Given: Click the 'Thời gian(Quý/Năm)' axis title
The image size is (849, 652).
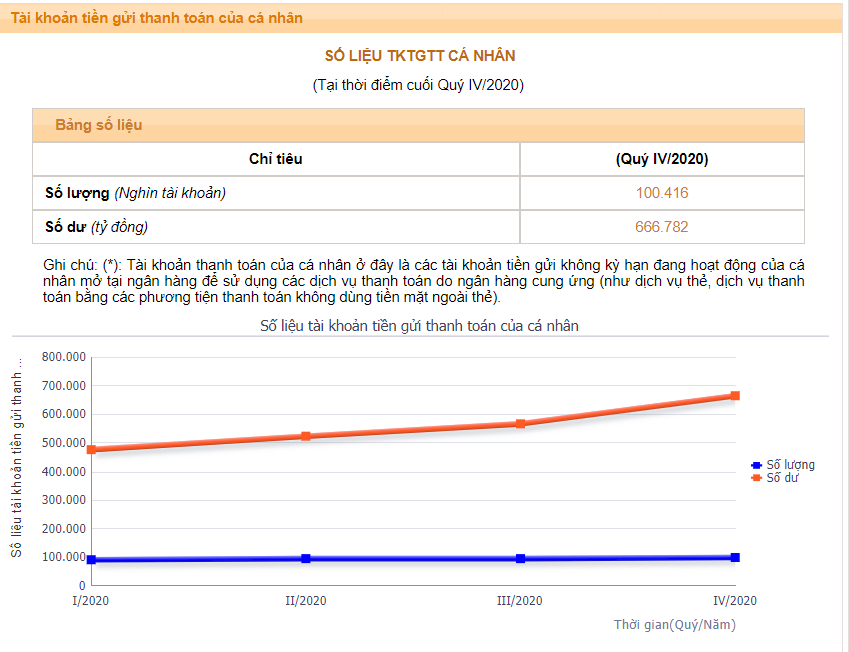Looking at the screenshot, I should pos(675,624).
